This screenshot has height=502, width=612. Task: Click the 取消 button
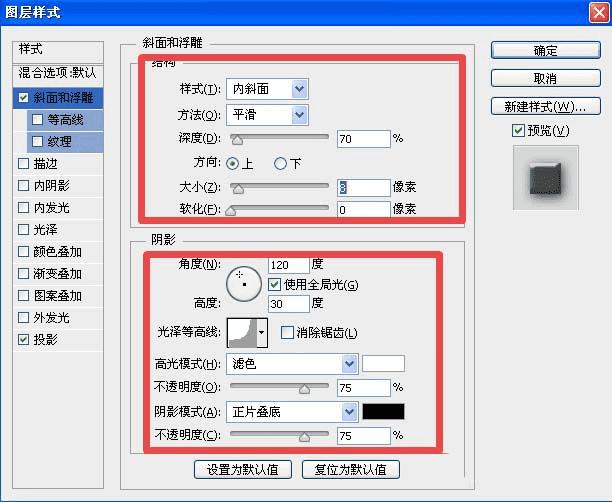point(545,78)
